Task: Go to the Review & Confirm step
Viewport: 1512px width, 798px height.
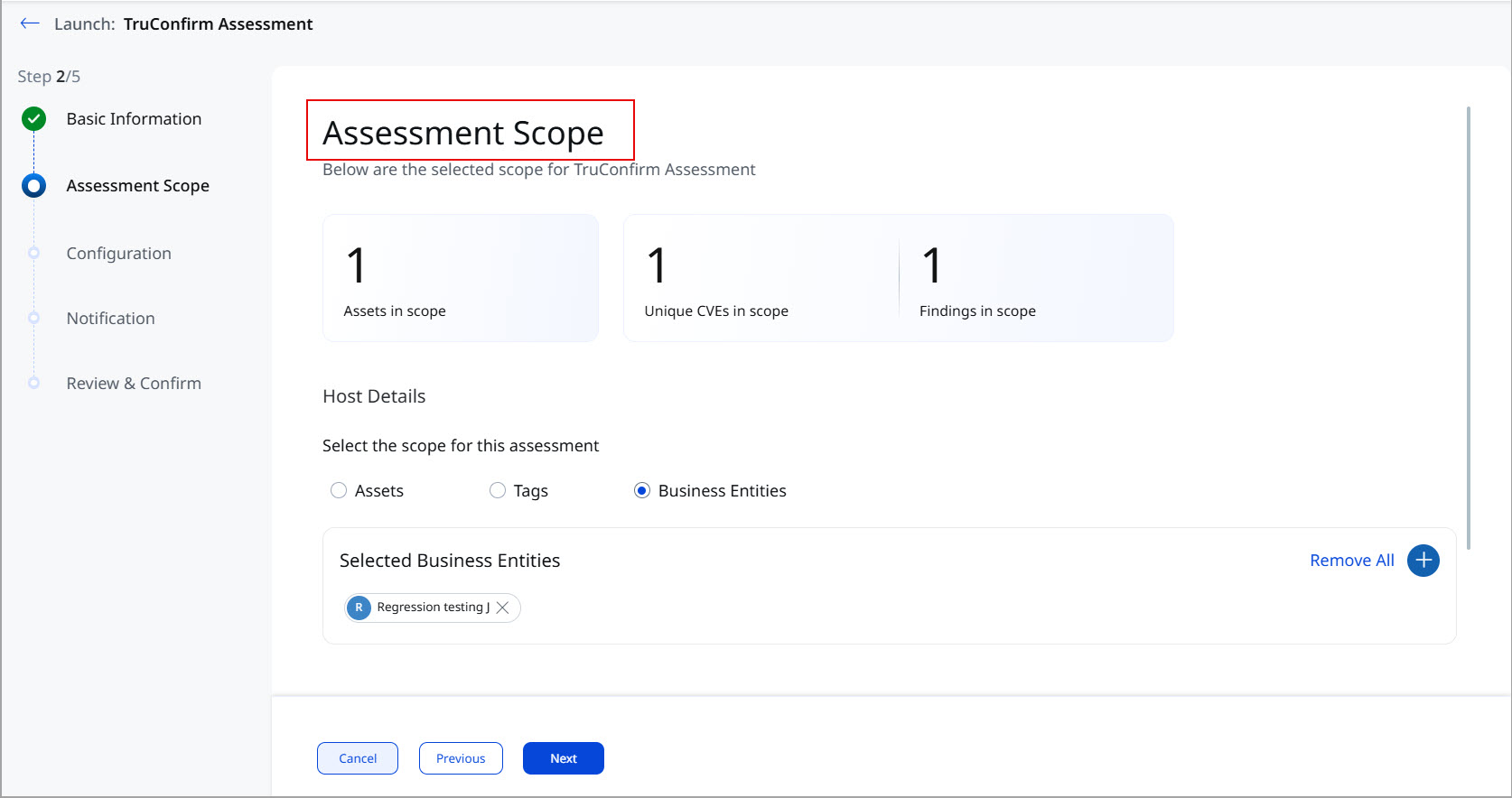Action: coord(134,384)
